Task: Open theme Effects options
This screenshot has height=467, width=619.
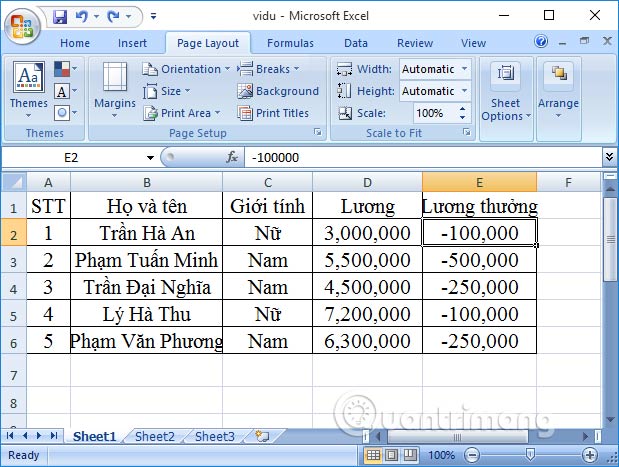Action: (x=65, y=113)
